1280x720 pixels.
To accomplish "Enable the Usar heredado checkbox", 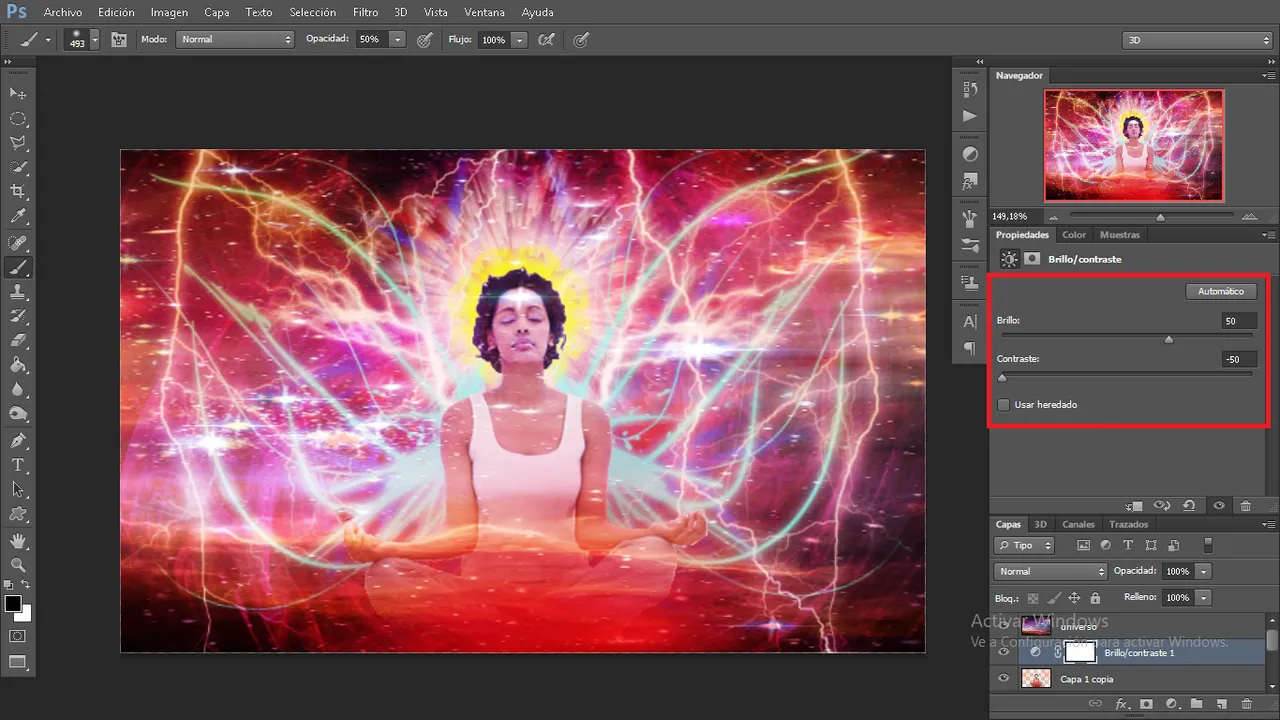I will pyautogui.click(x=1004, y=405).
